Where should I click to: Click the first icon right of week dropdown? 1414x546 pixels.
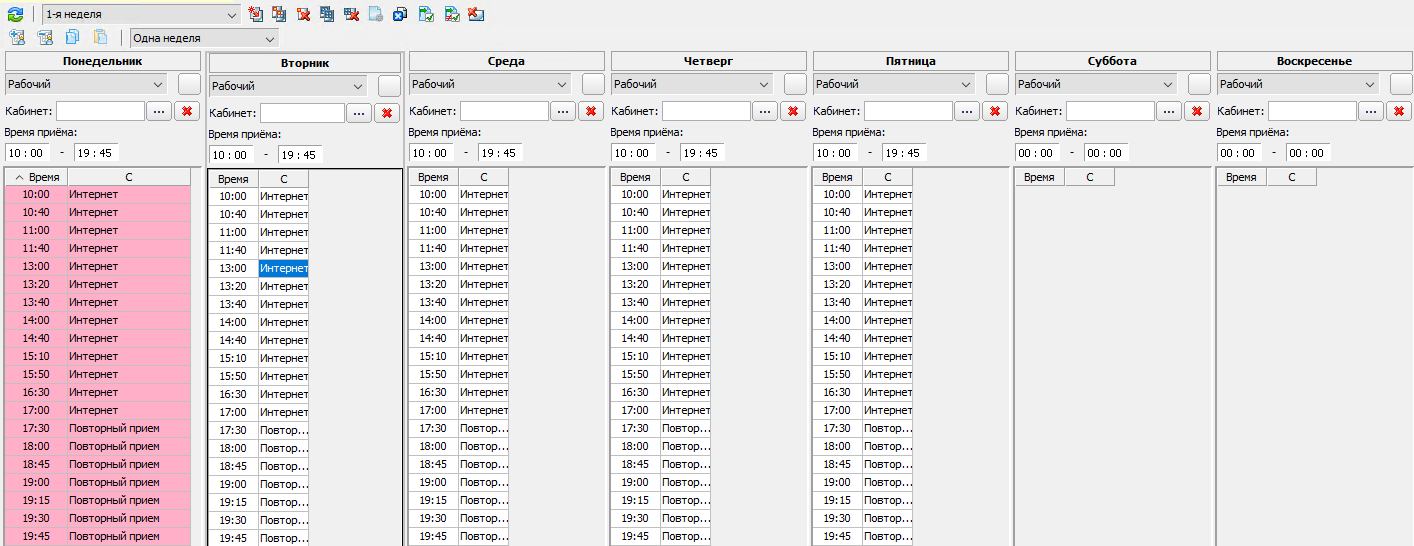(256, 14)
